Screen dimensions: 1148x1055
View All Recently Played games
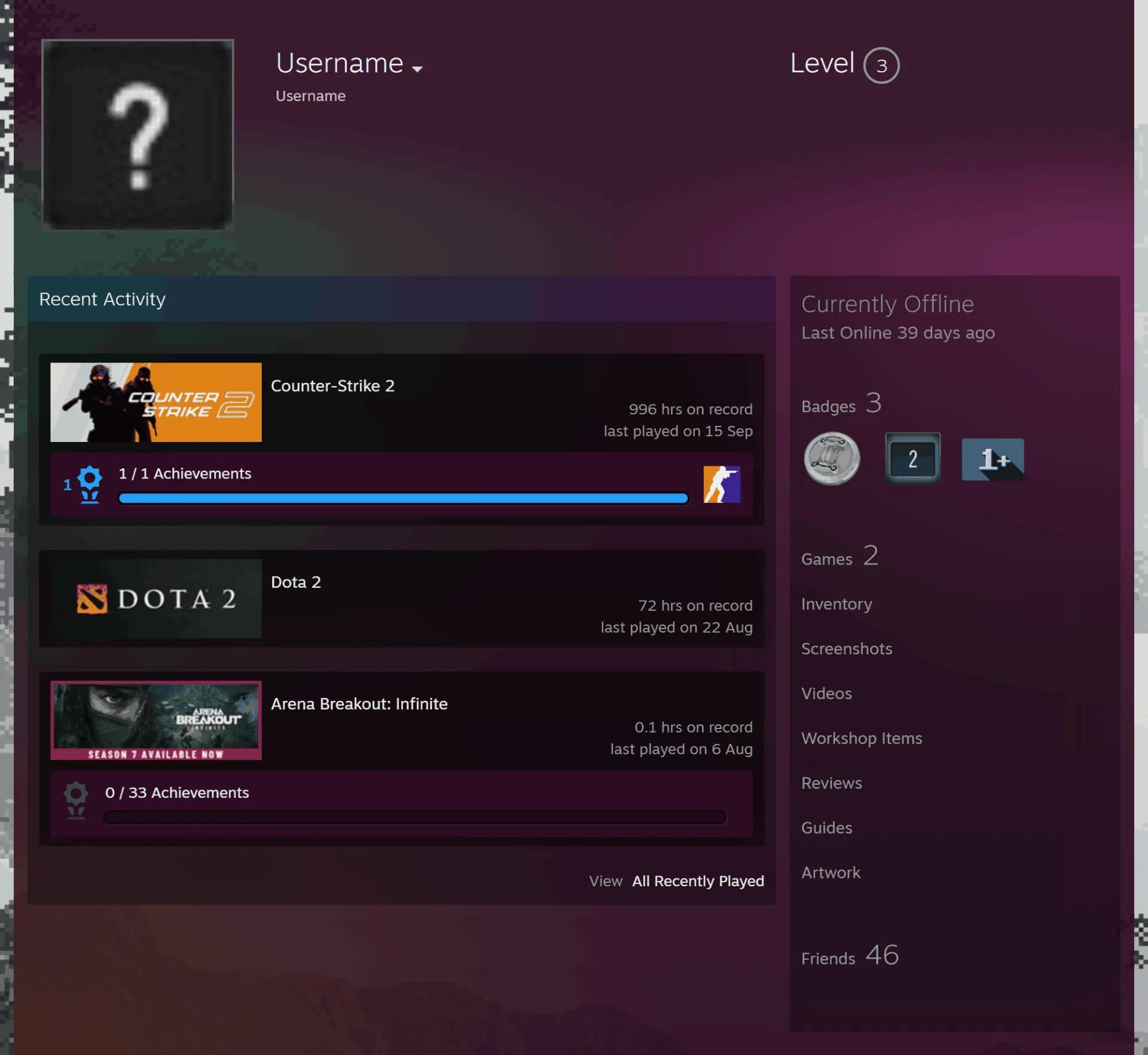(x=698, y=881)
